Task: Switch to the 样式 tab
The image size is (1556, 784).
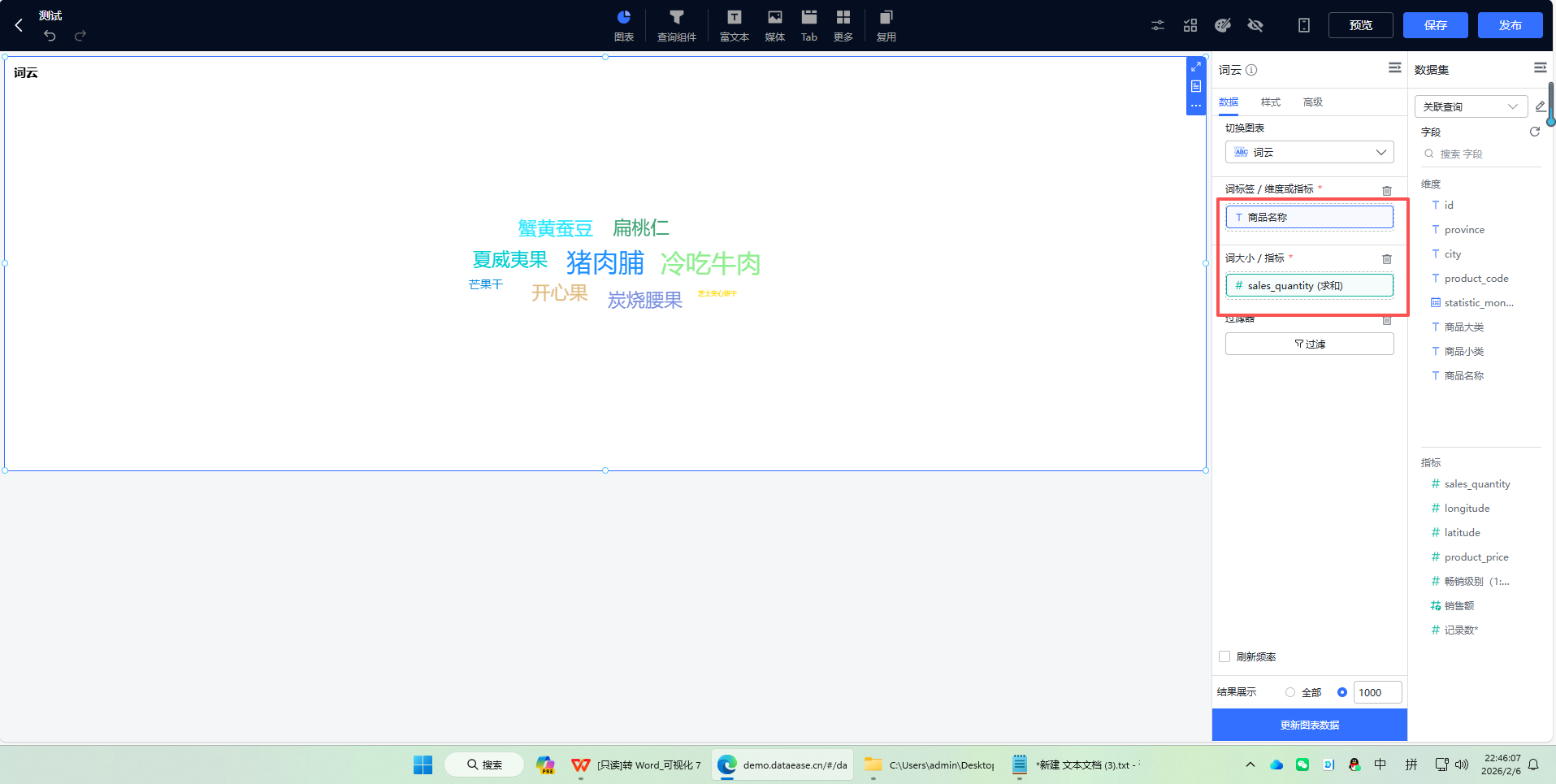Action: click(1270, 102)
